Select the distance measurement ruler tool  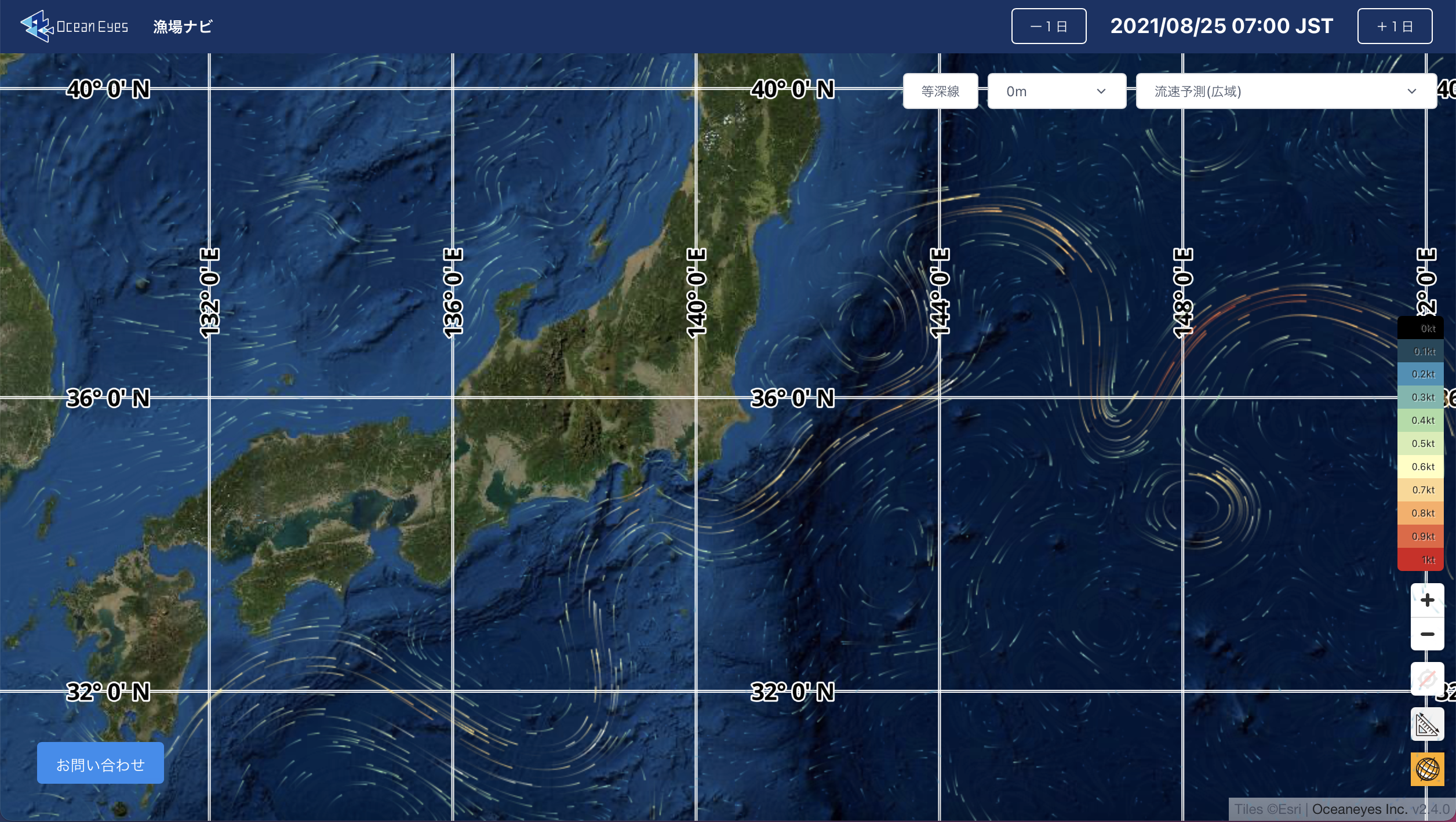pyautogui.click(x=1427, y=724)
